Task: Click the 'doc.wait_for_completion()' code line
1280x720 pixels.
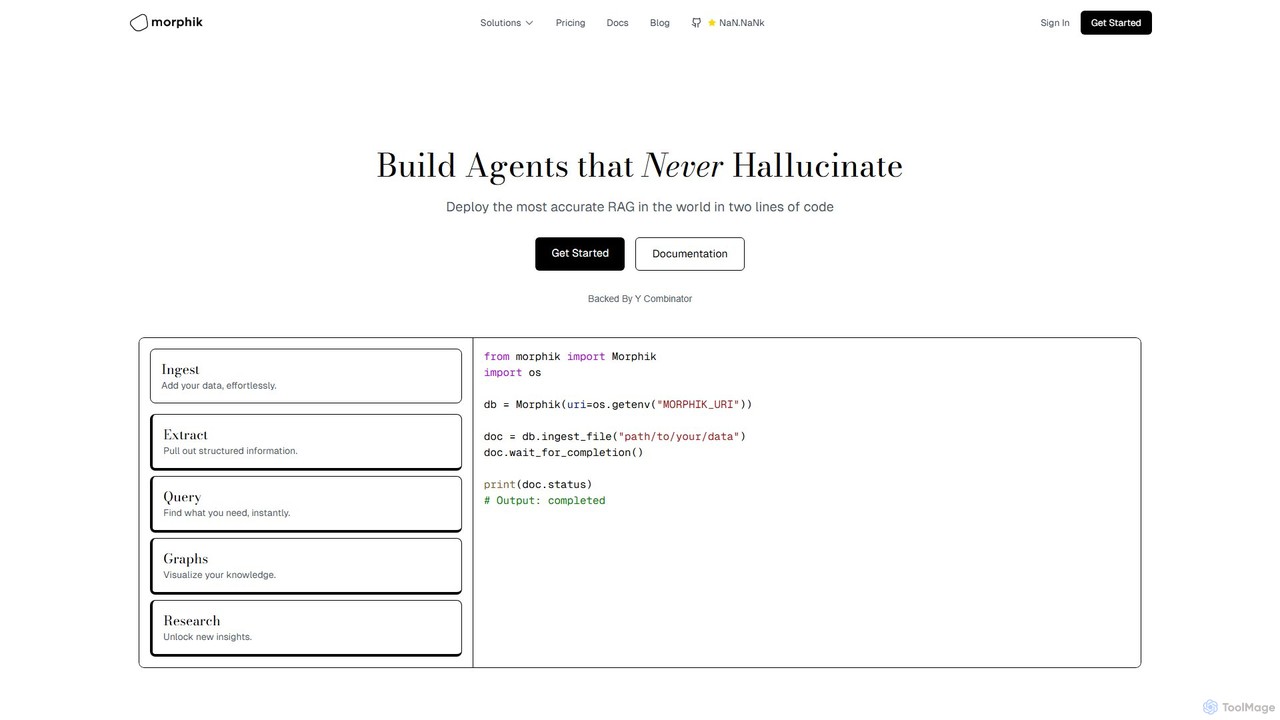Action: (564, 453)
